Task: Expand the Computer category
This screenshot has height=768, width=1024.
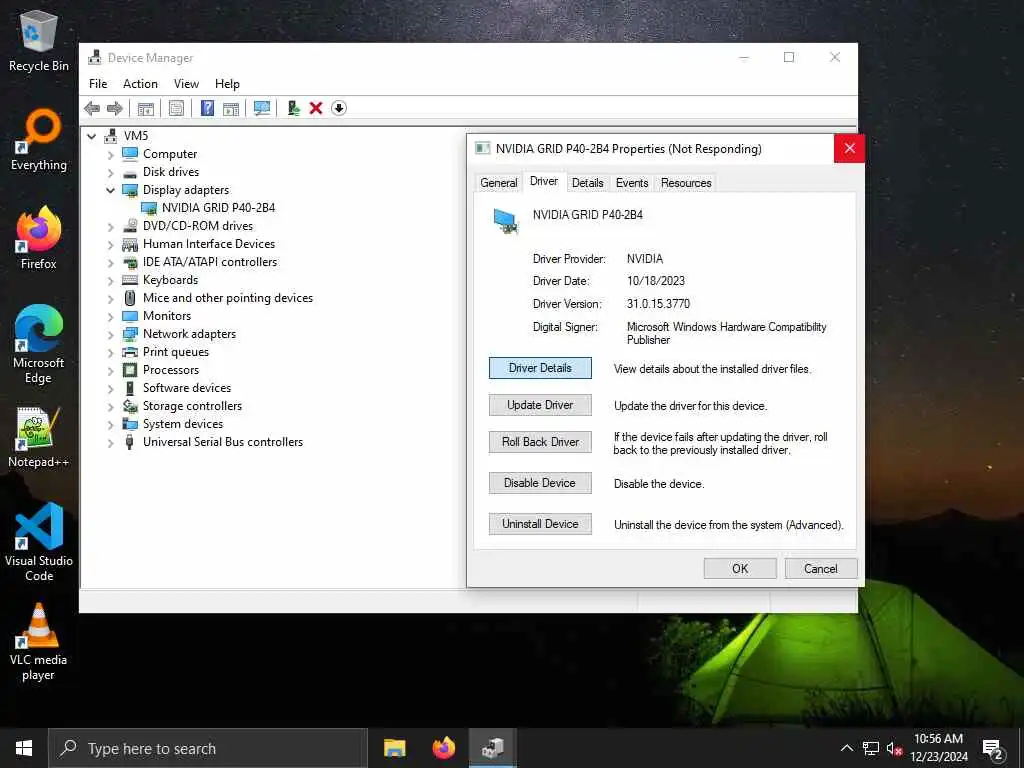Action: [x=110, y=155]
